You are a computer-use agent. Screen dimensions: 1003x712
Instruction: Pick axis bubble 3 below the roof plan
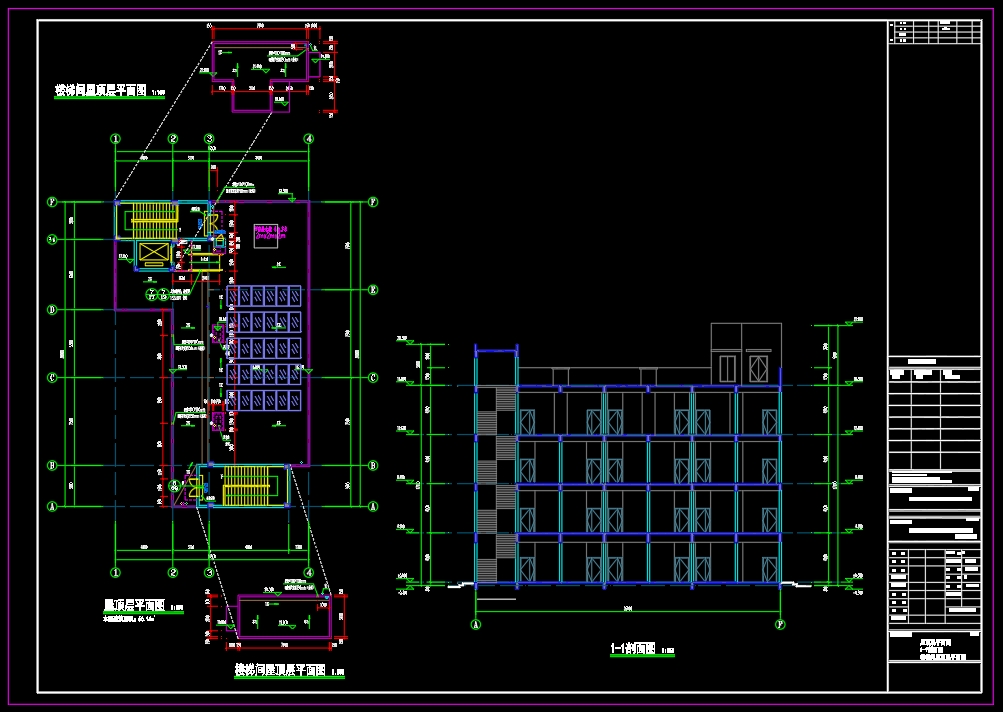click(209, 573)
